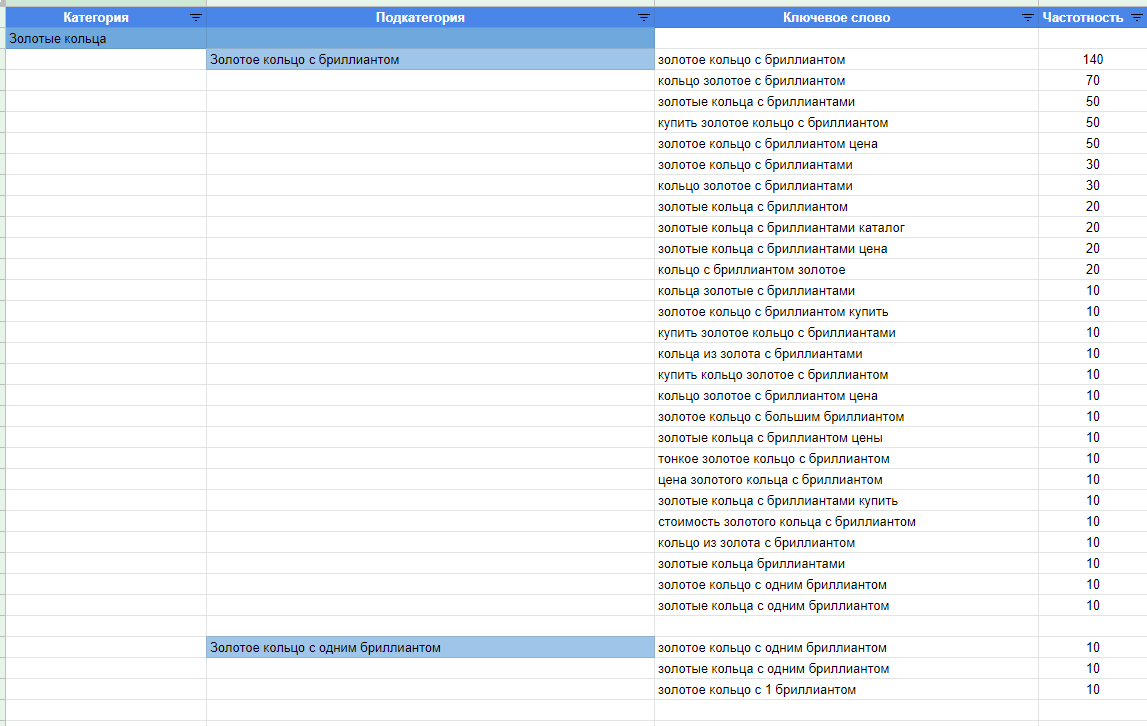Screen dimensions: 1147x726
Task: Select keyword 'золотые кольца с бриллиантами цена'
Action: point(772,249)
